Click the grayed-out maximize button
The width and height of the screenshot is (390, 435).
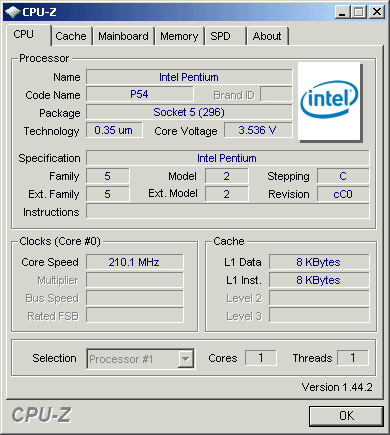coord(359,12)
